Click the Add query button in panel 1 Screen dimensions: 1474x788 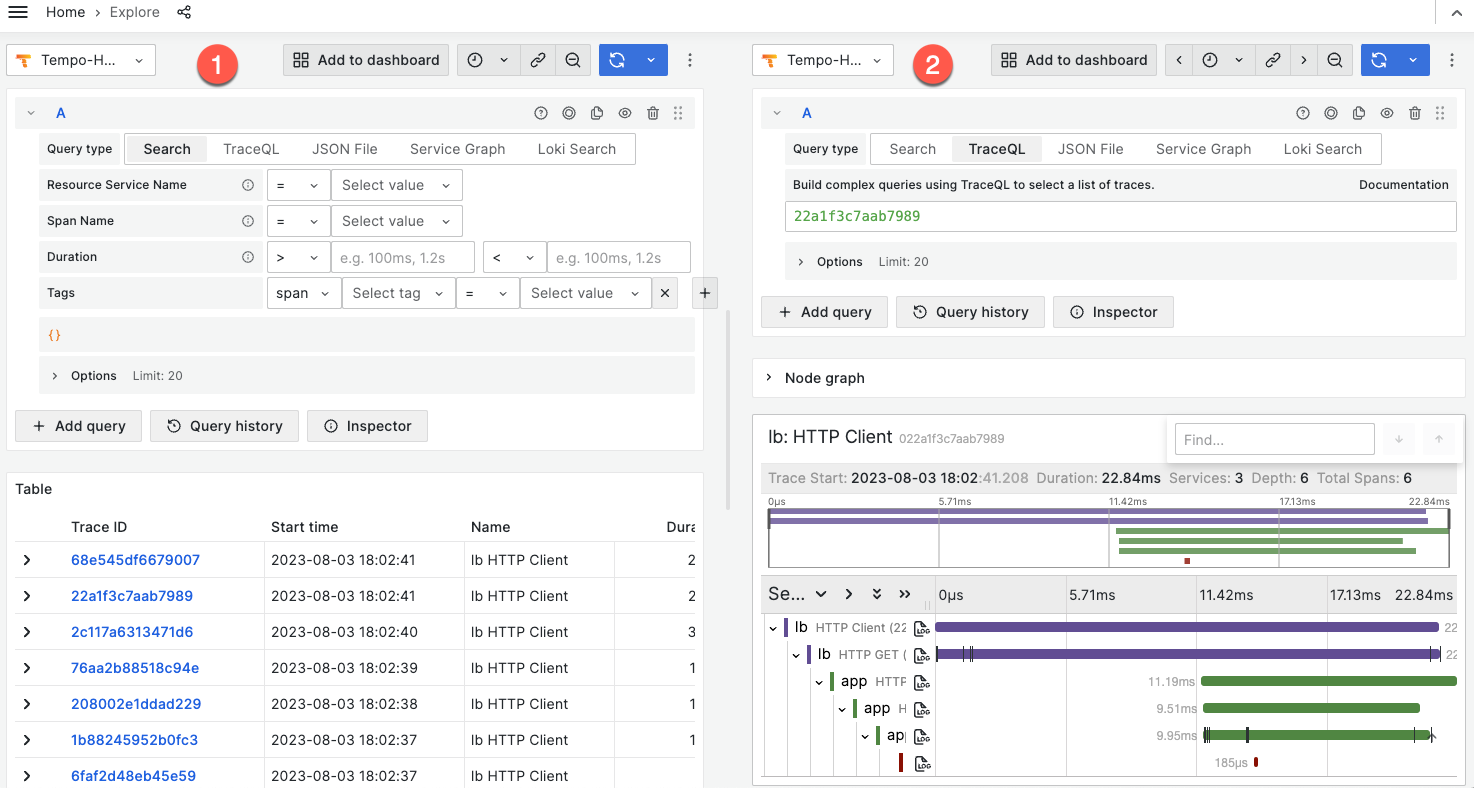(x=78, y=426)
